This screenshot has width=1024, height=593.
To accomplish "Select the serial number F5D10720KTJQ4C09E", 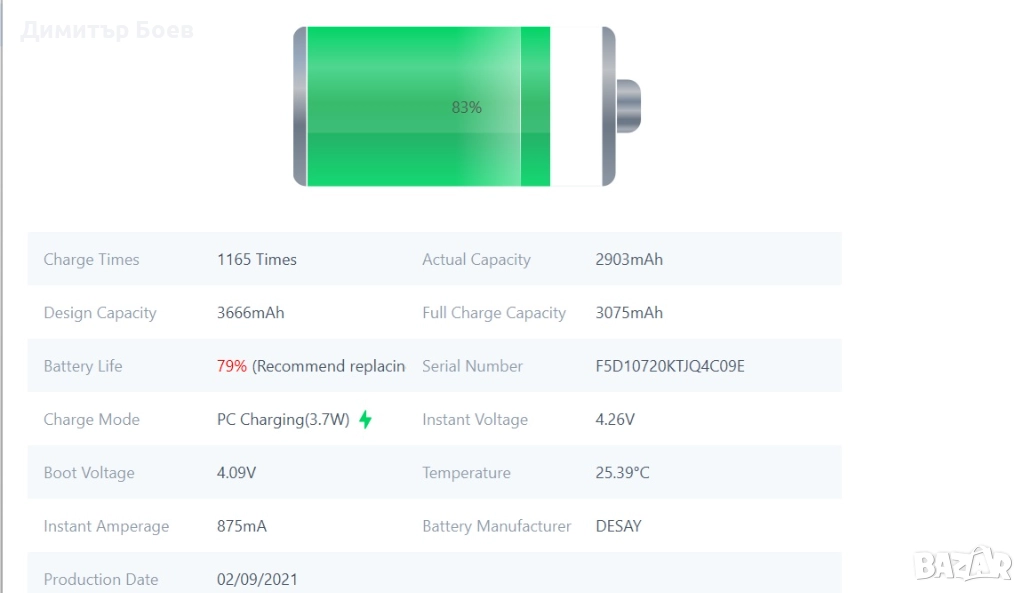I will pyautogui.click(x=670, y=366).
